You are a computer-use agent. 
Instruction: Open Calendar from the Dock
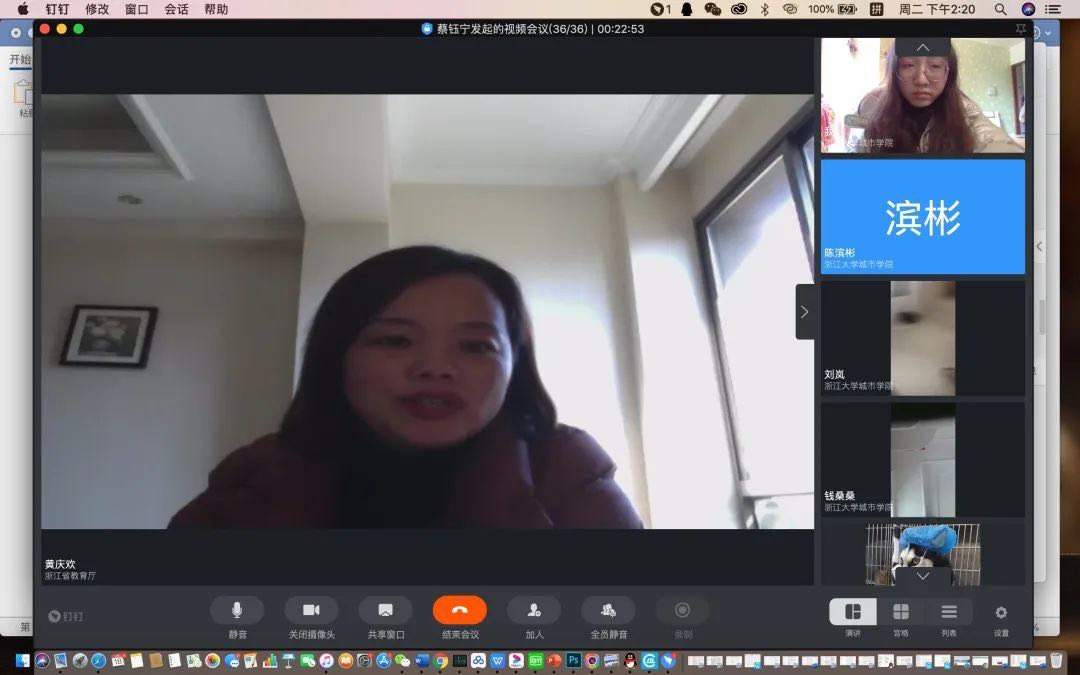point(118,661)
